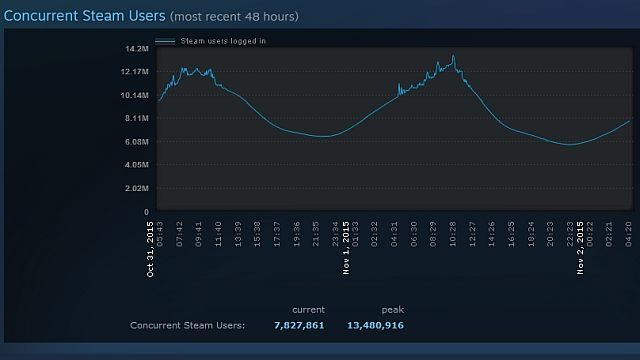
Task: Click the 01:33 time label
Action: coord(355,234)
